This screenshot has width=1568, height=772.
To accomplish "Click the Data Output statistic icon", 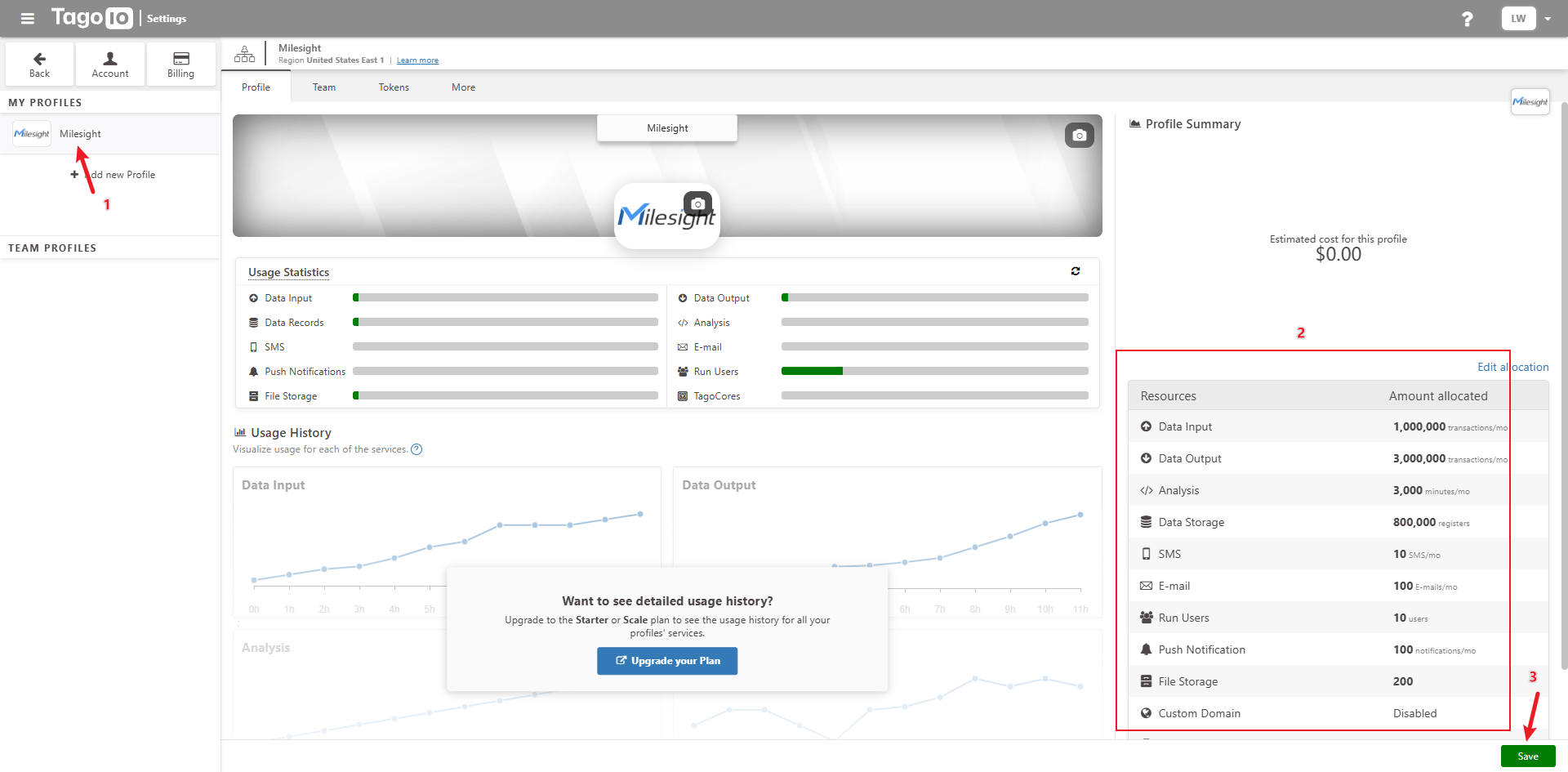I will coord(683,298).
